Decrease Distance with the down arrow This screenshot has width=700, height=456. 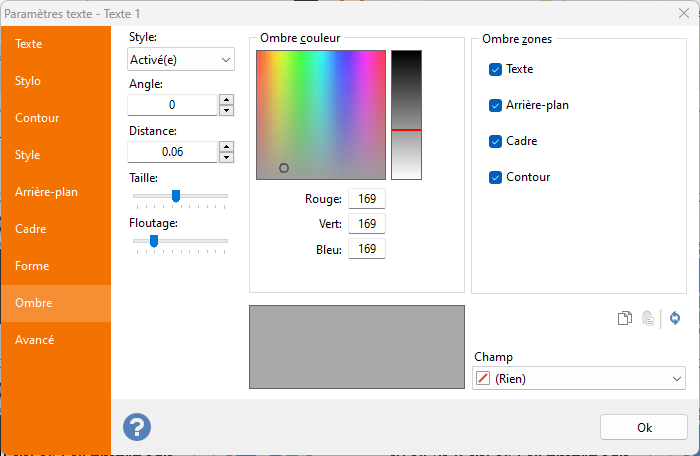pyautogui.click(x=226, y=157)
